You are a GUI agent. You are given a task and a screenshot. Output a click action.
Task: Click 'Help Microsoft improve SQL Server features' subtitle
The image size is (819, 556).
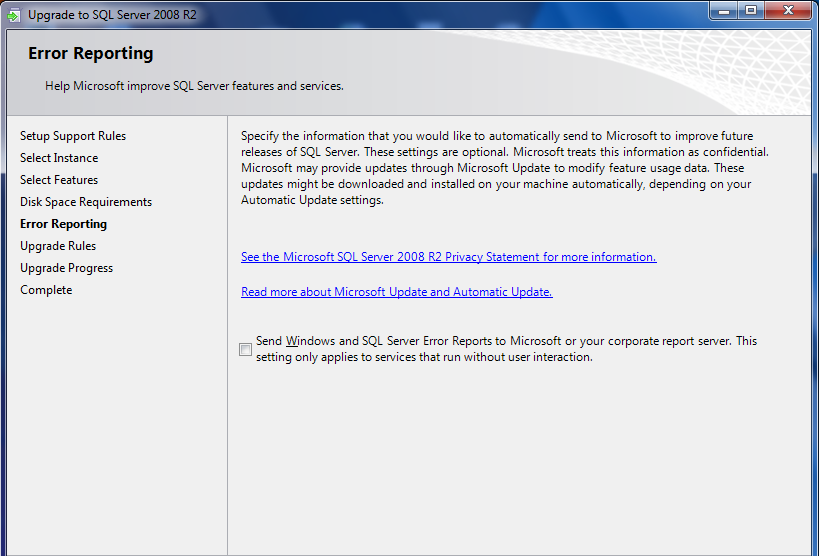click(x=194, y=86)
